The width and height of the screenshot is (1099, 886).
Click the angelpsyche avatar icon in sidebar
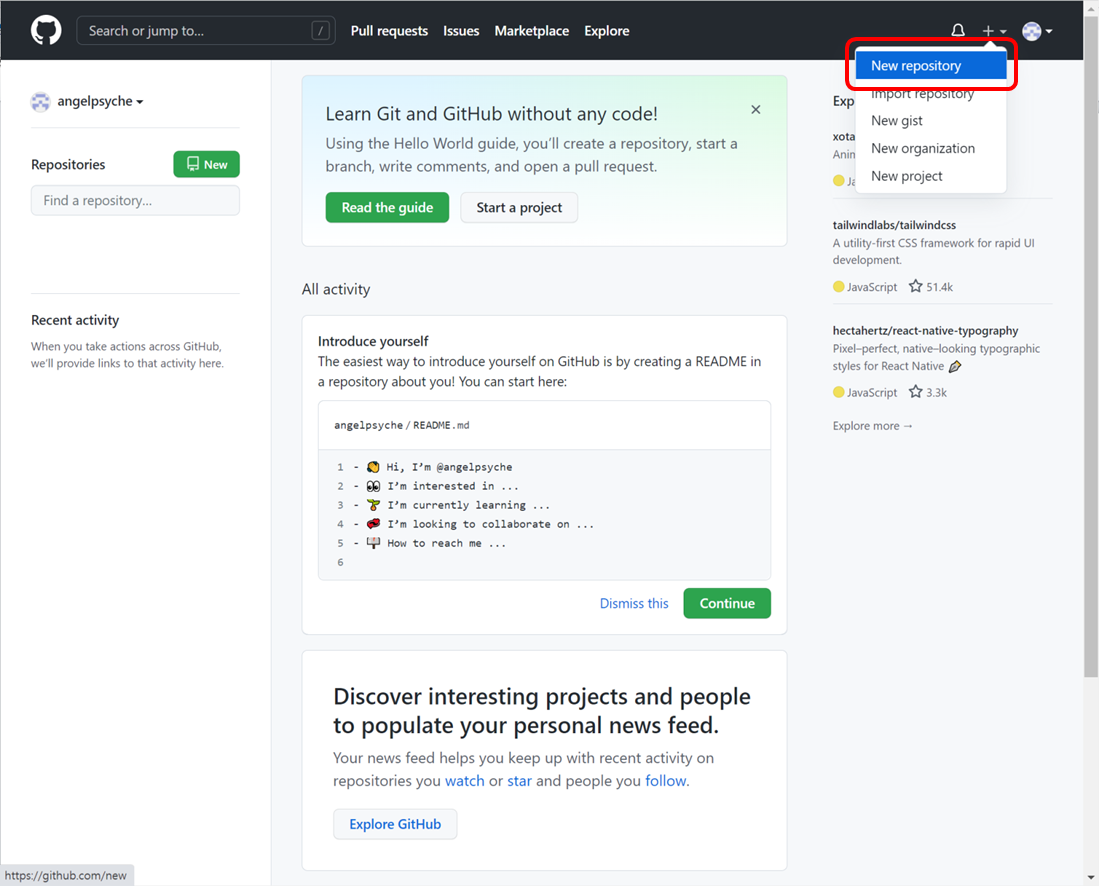tap(41, 102)
